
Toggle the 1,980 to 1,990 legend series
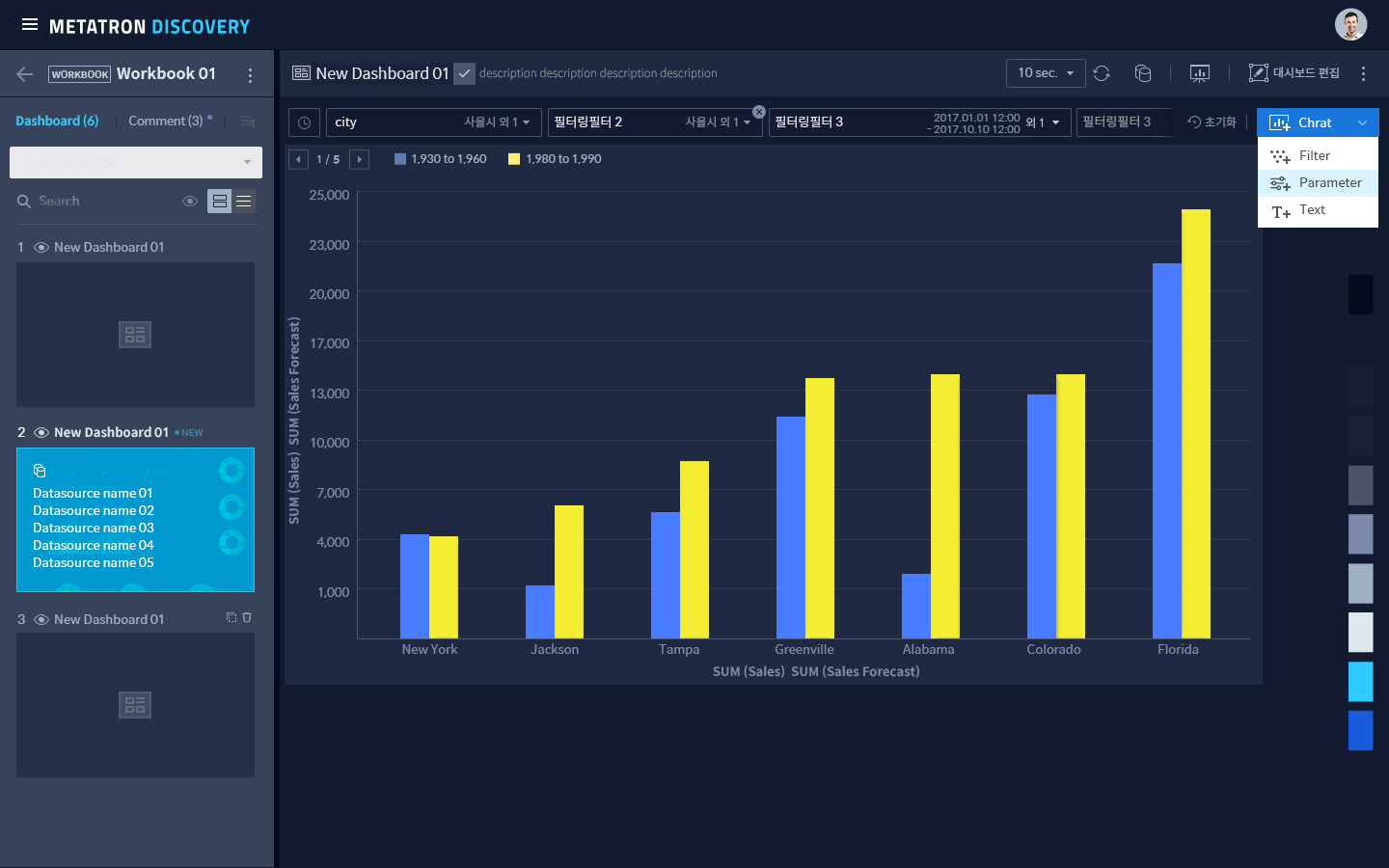(555, 159)
